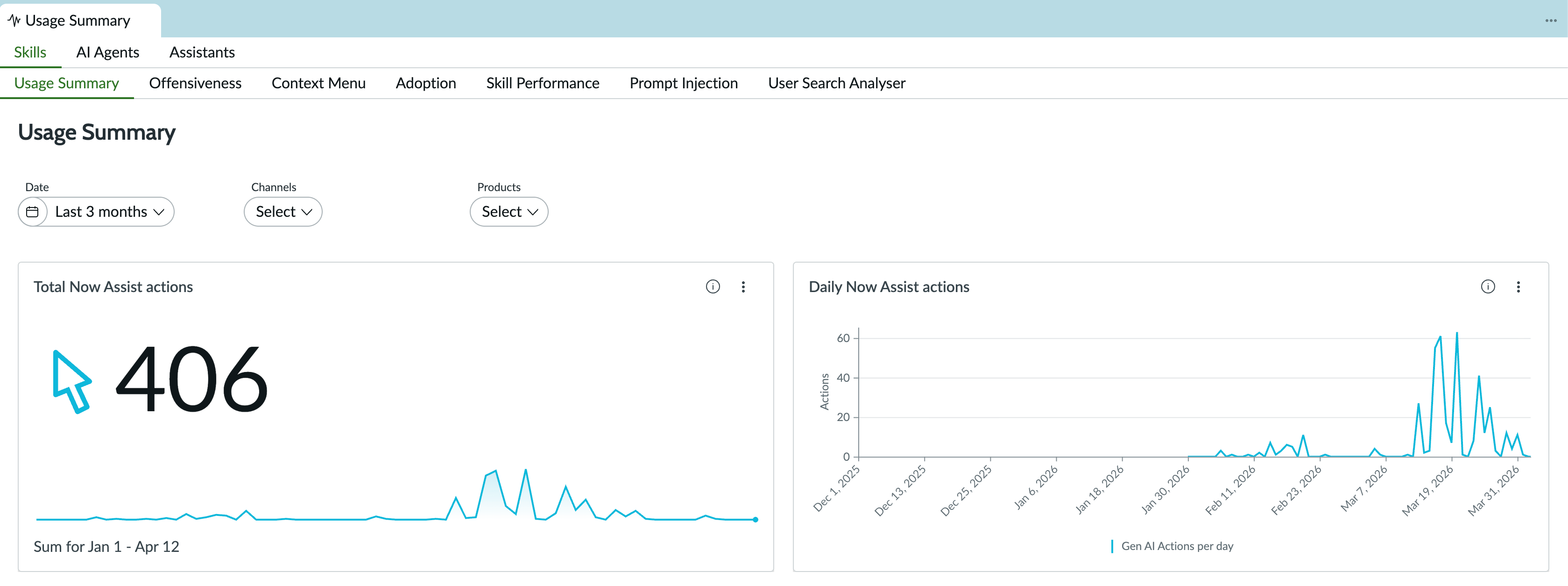Select the Usage Summary sub-tab
The image size is (1568, 586).
66,83
